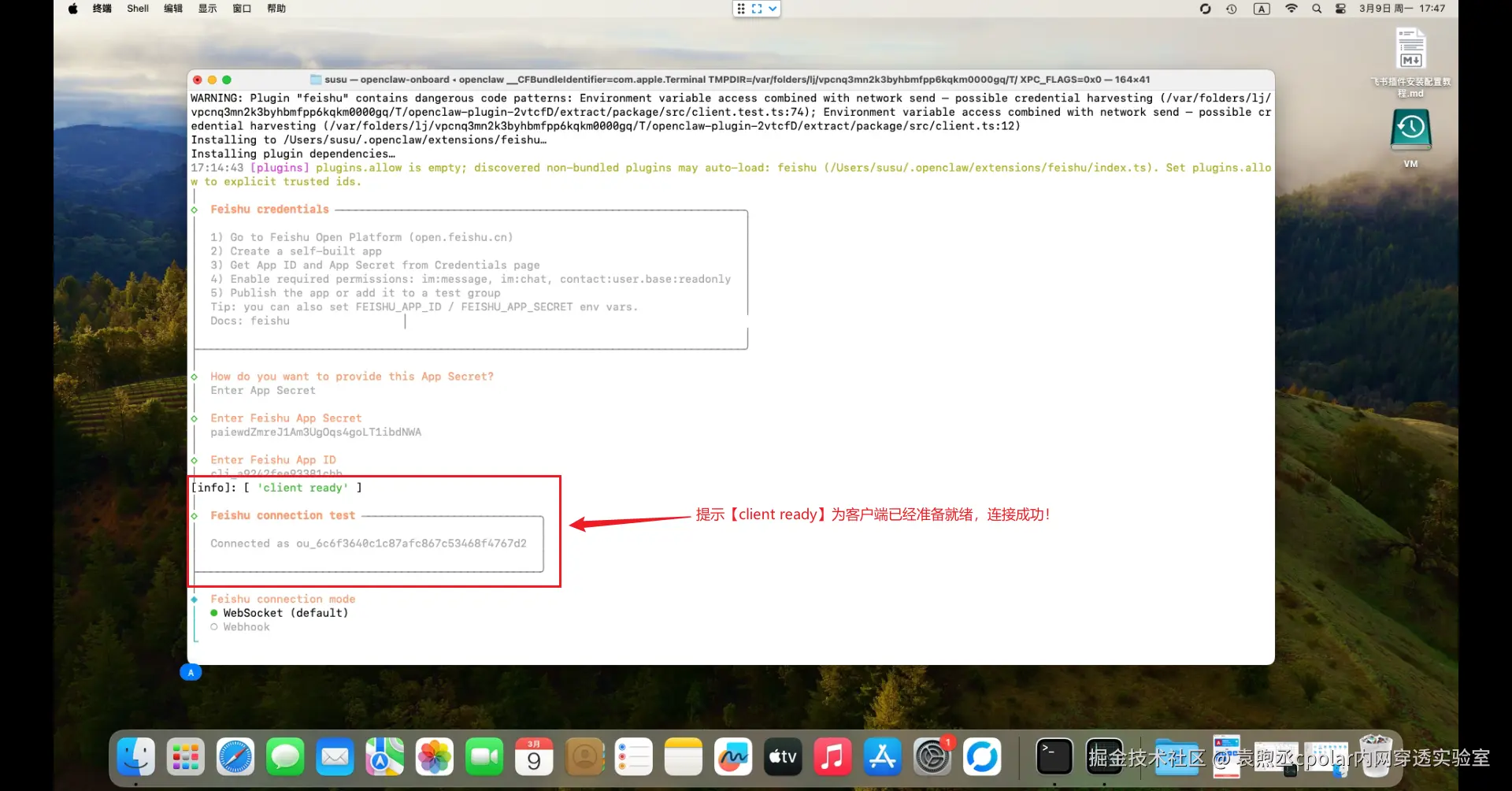
Task: Click the 'Feishu credentials' heading
Action: pyautogui.click(x=269, y=209)
